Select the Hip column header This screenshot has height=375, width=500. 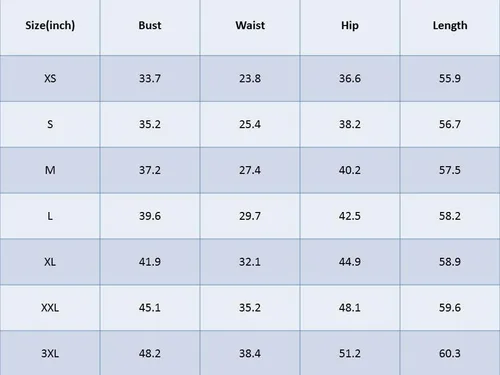[x=350, y=25]
